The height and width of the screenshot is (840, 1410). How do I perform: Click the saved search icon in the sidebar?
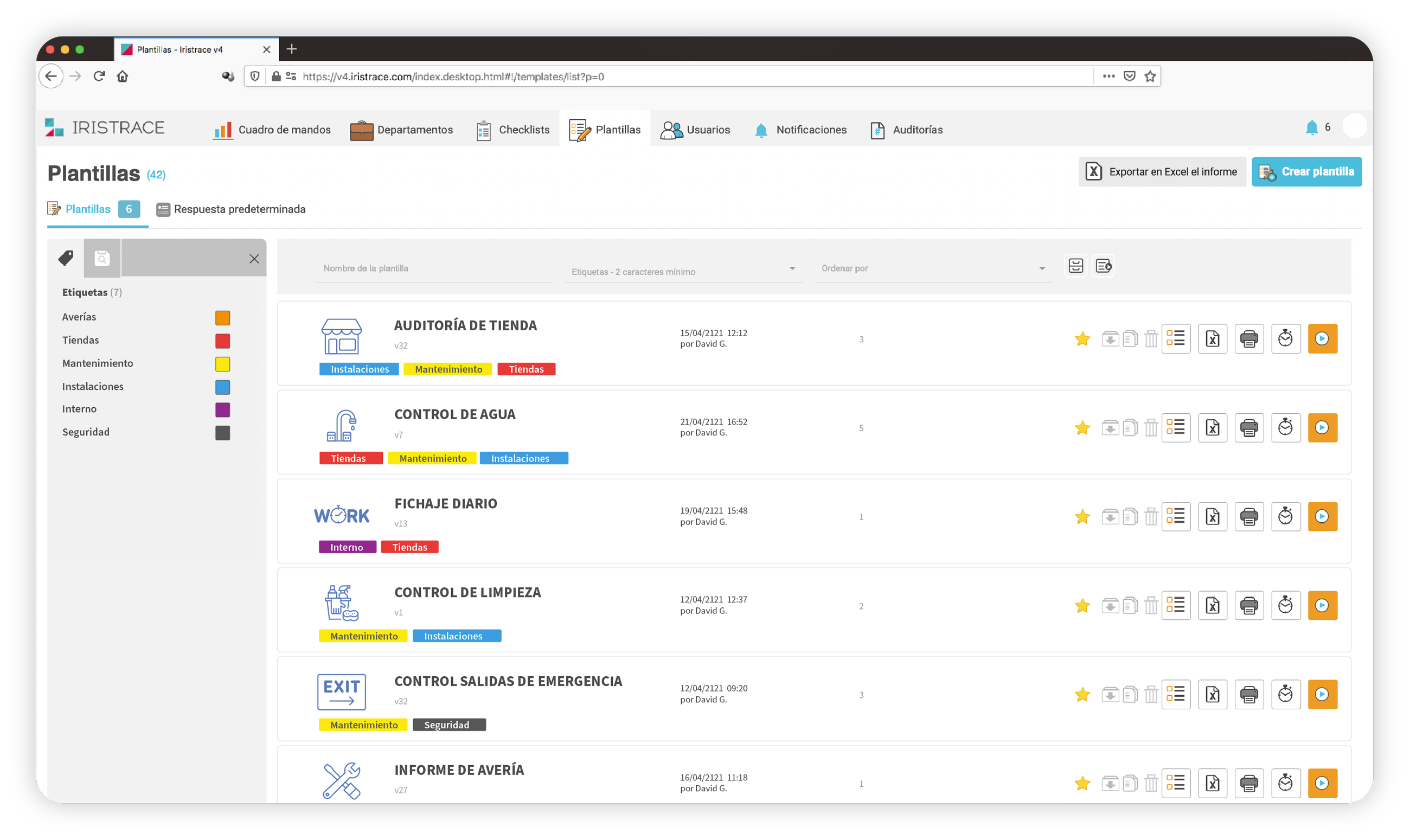(102, 258)
